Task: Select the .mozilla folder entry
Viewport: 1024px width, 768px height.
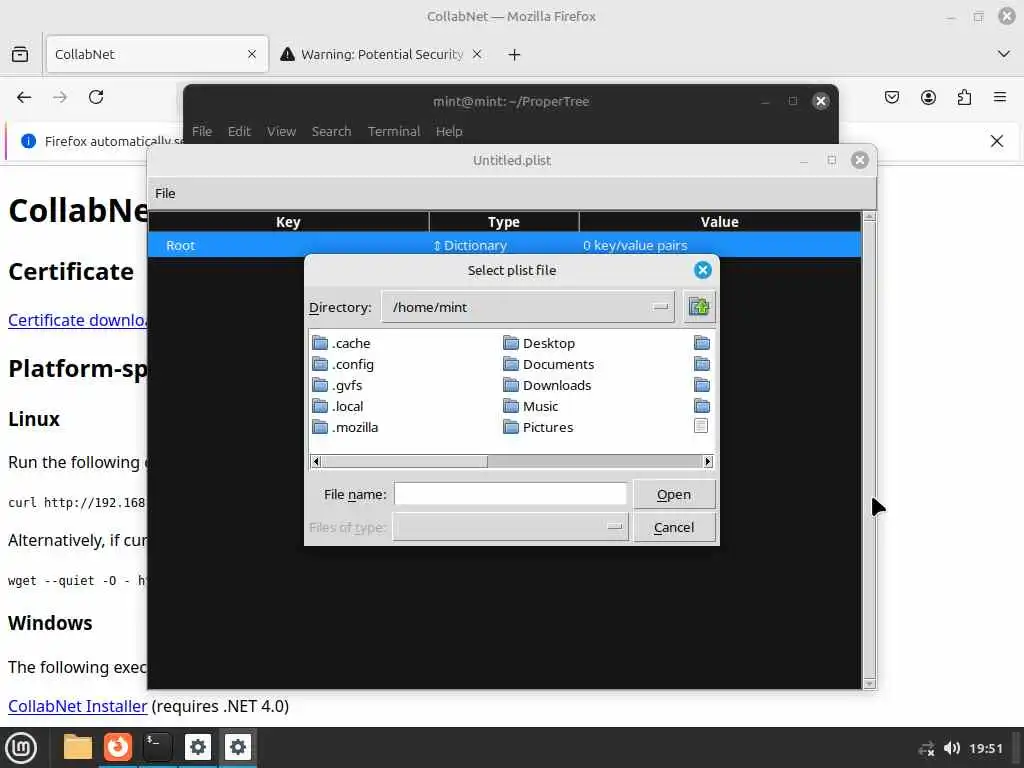Action: pos(345,427)
